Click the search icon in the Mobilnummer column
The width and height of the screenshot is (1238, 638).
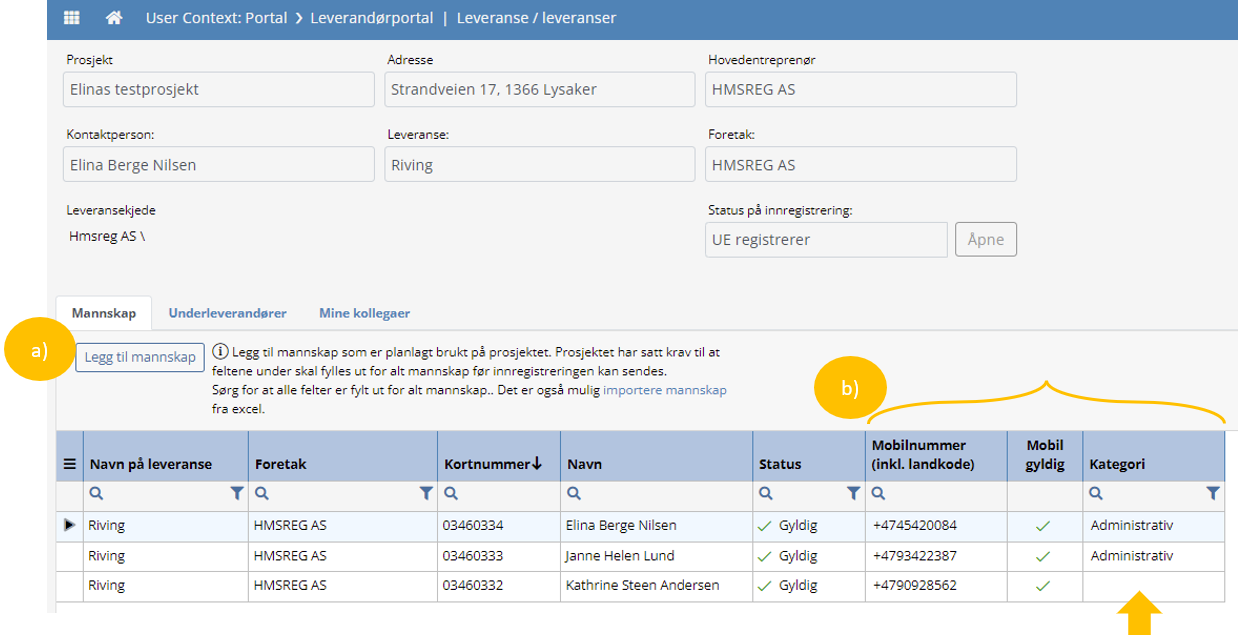pos(876,493)
